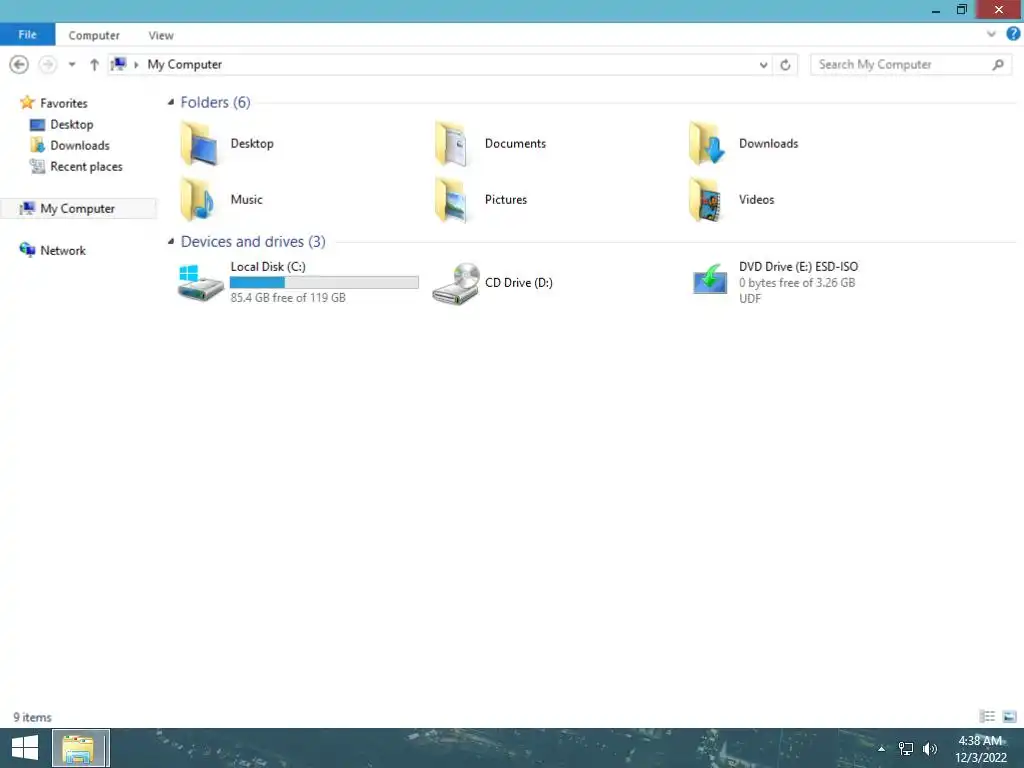Go up one level with Up arrow
Screen dimensions: 1024x768
[x=94, y=65]
